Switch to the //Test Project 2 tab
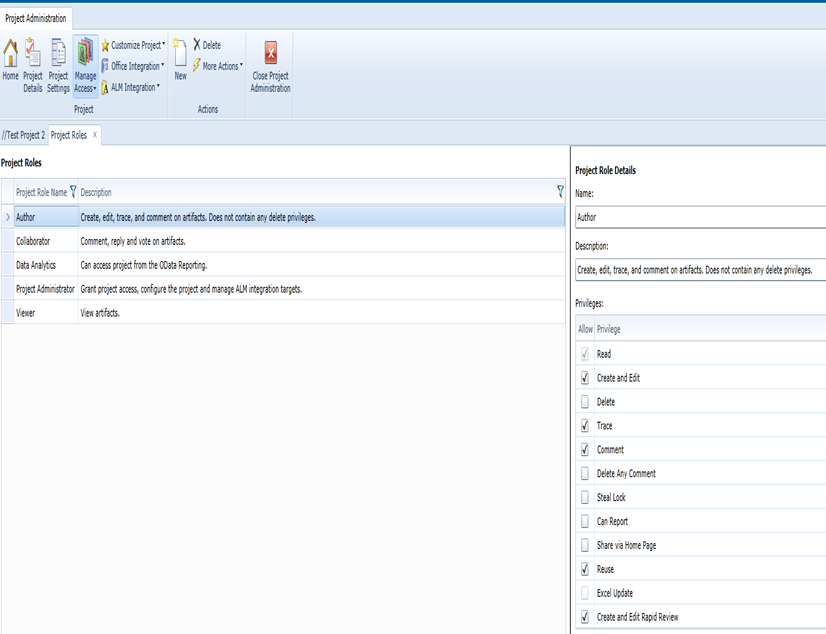The height and width of the screenshot is (634, 826). point(23,135)
